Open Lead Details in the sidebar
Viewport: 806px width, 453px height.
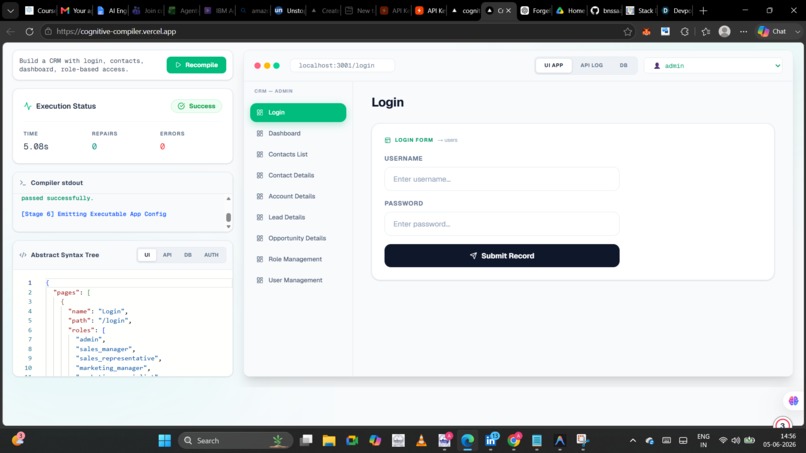(298, 218)
